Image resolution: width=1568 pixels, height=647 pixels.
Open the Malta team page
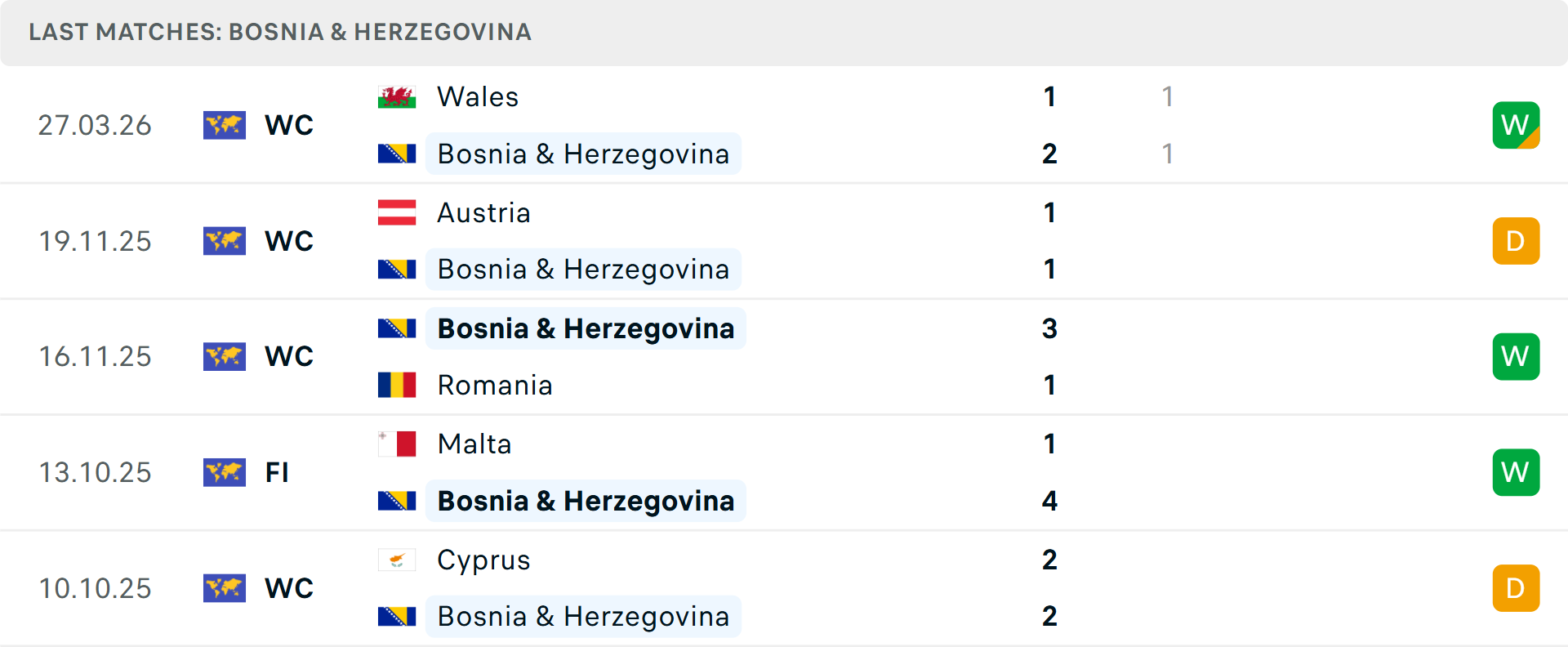point(474,444)
